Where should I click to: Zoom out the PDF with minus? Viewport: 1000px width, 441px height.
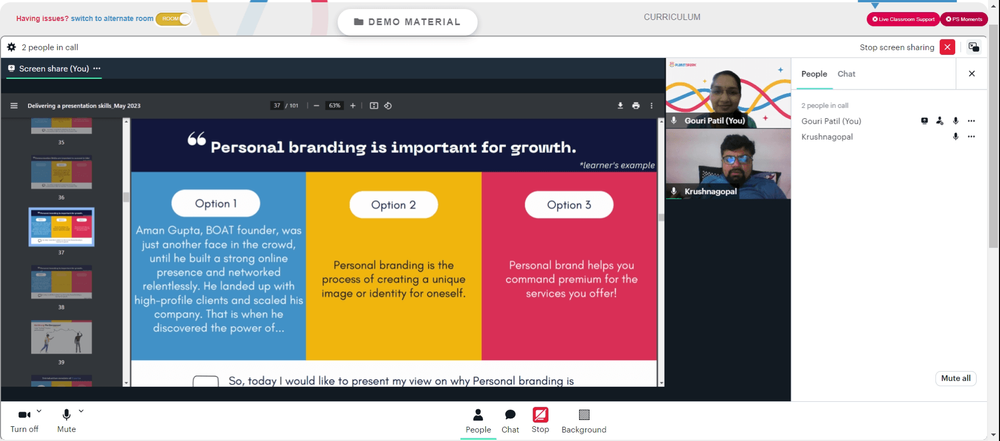[x=316, y=106]
